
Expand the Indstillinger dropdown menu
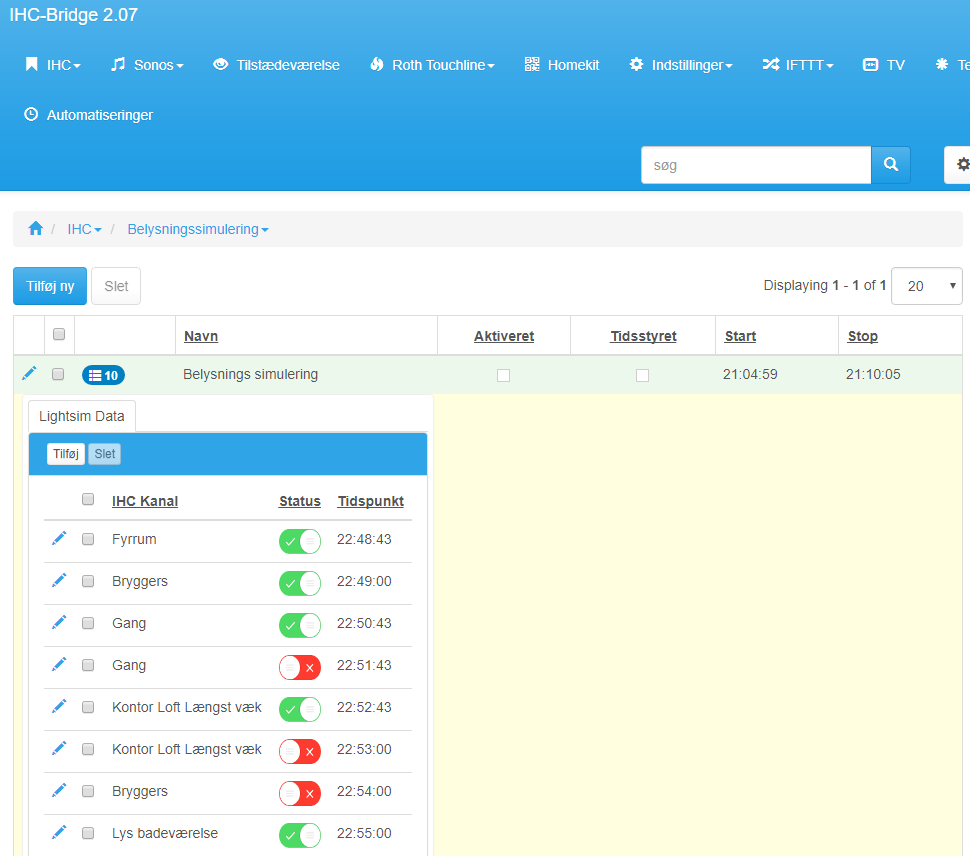680,65
